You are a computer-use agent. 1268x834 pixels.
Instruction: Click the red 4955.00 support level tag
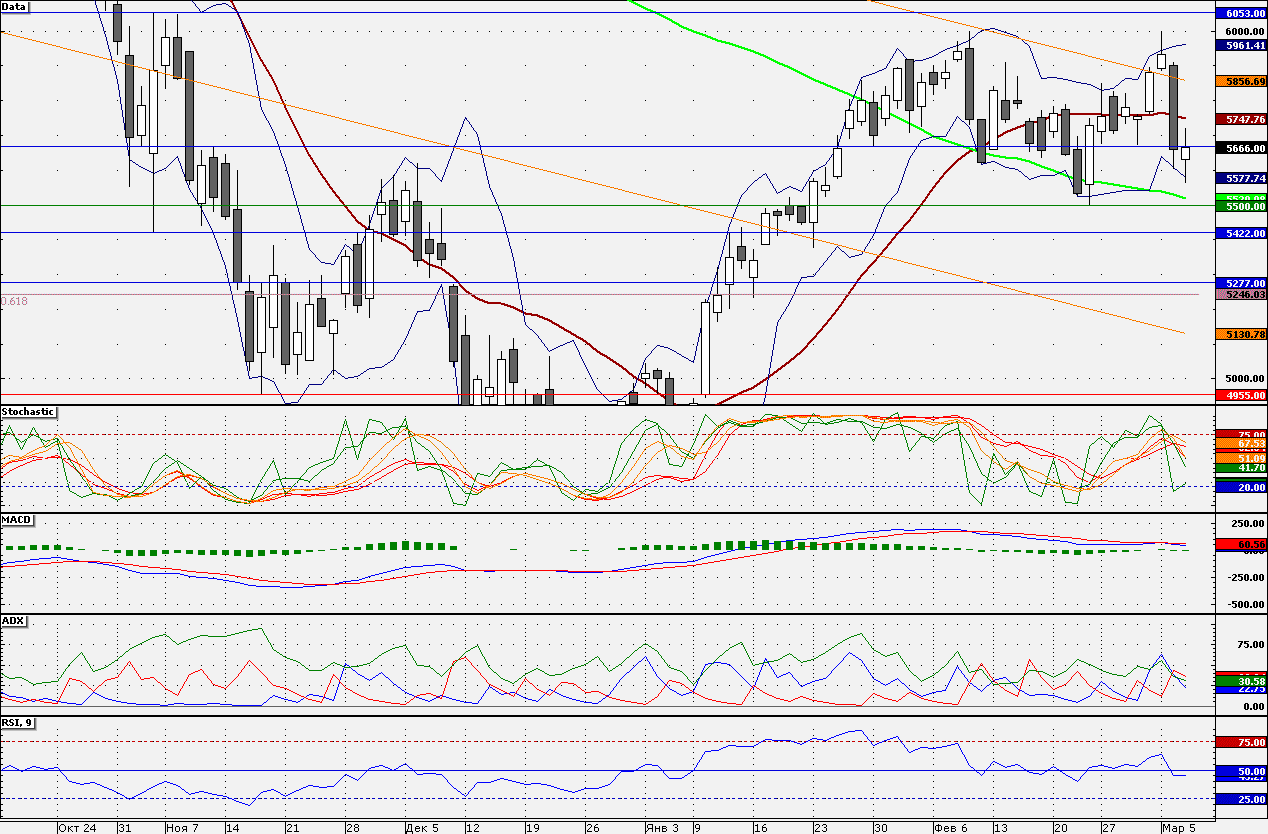click(x=1241, y=395)
